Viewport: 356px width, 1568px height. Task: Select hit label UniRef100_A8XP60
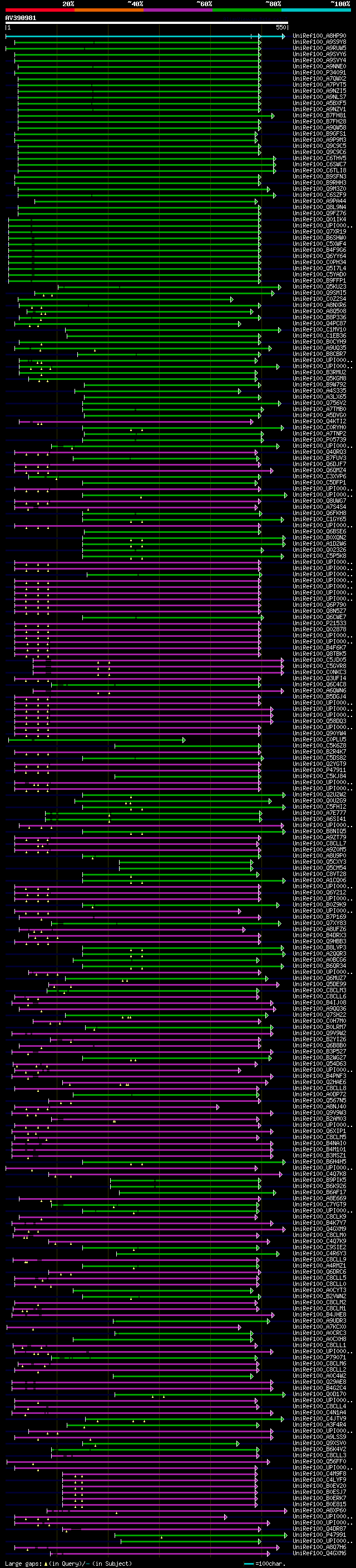point(319,1510)
